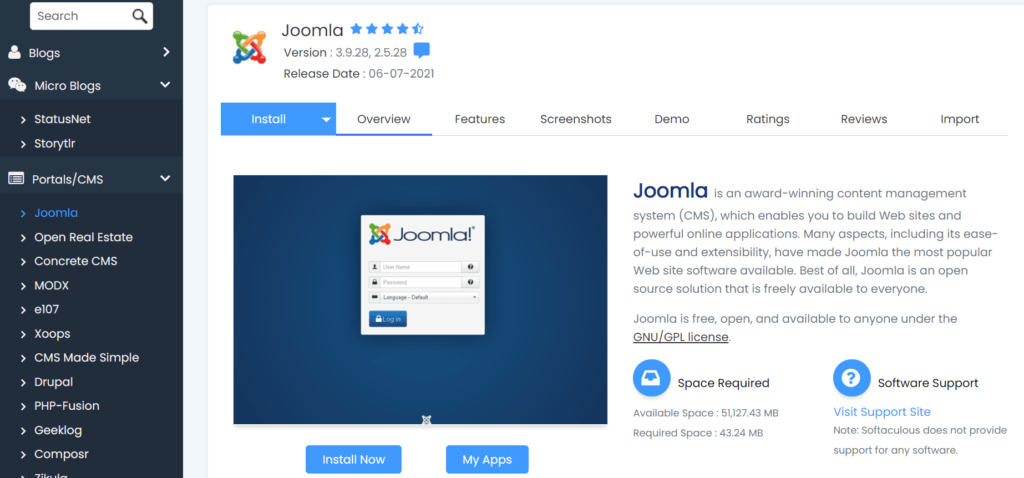
Task: Select e107 in the sidebar
Action: coord(46,310)
